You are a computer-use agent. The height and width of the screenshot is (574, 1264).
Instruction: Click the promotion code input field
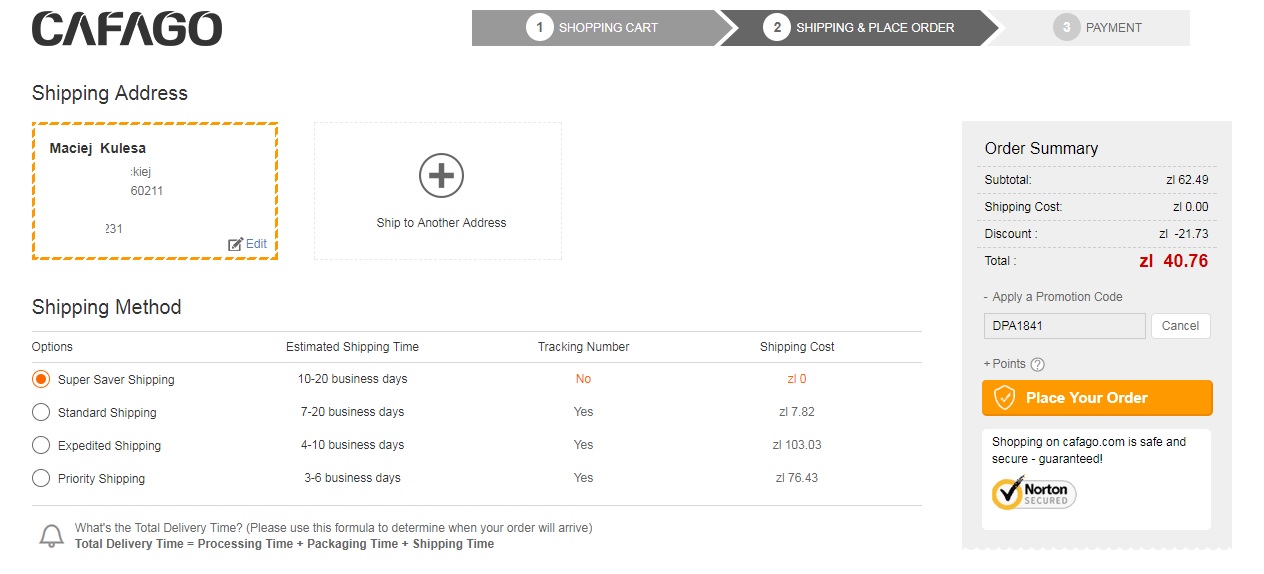click(x=1064, y=326)
